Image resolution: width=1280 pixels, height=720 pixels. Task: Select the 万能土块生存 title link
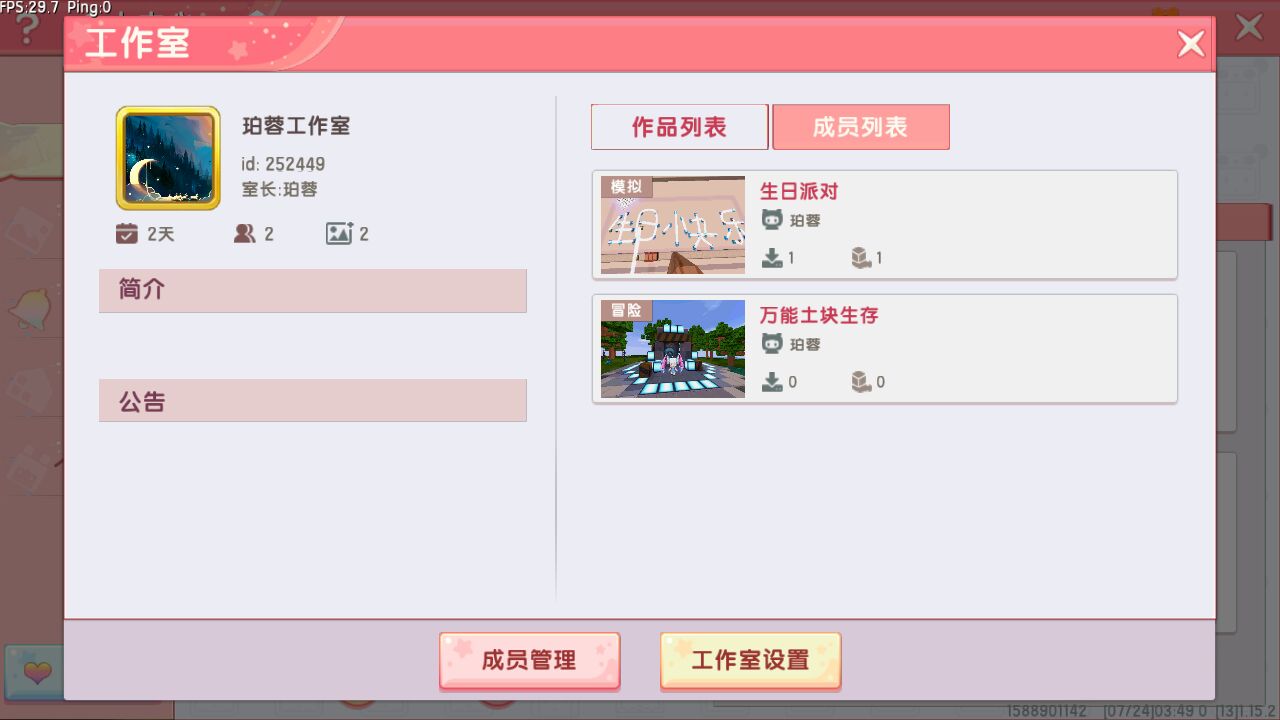(x=819, y=315)
